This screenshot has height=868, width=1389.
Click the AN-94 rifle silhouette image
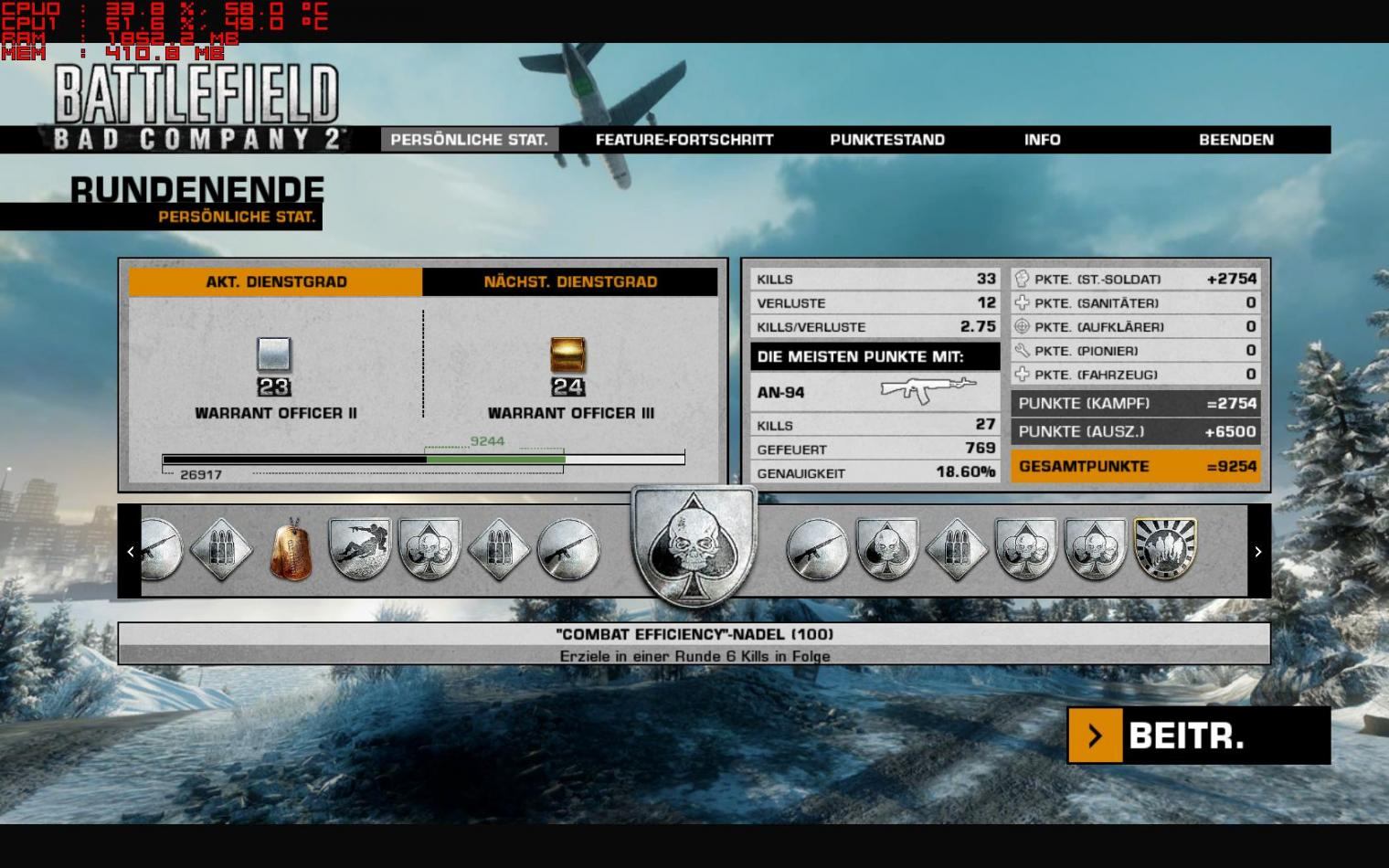(928, 390)
